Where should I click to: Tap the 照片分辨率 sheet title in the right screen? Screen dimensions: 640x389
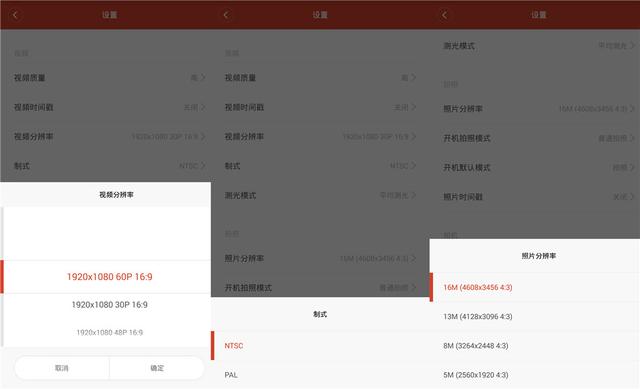tap(539, 256)
